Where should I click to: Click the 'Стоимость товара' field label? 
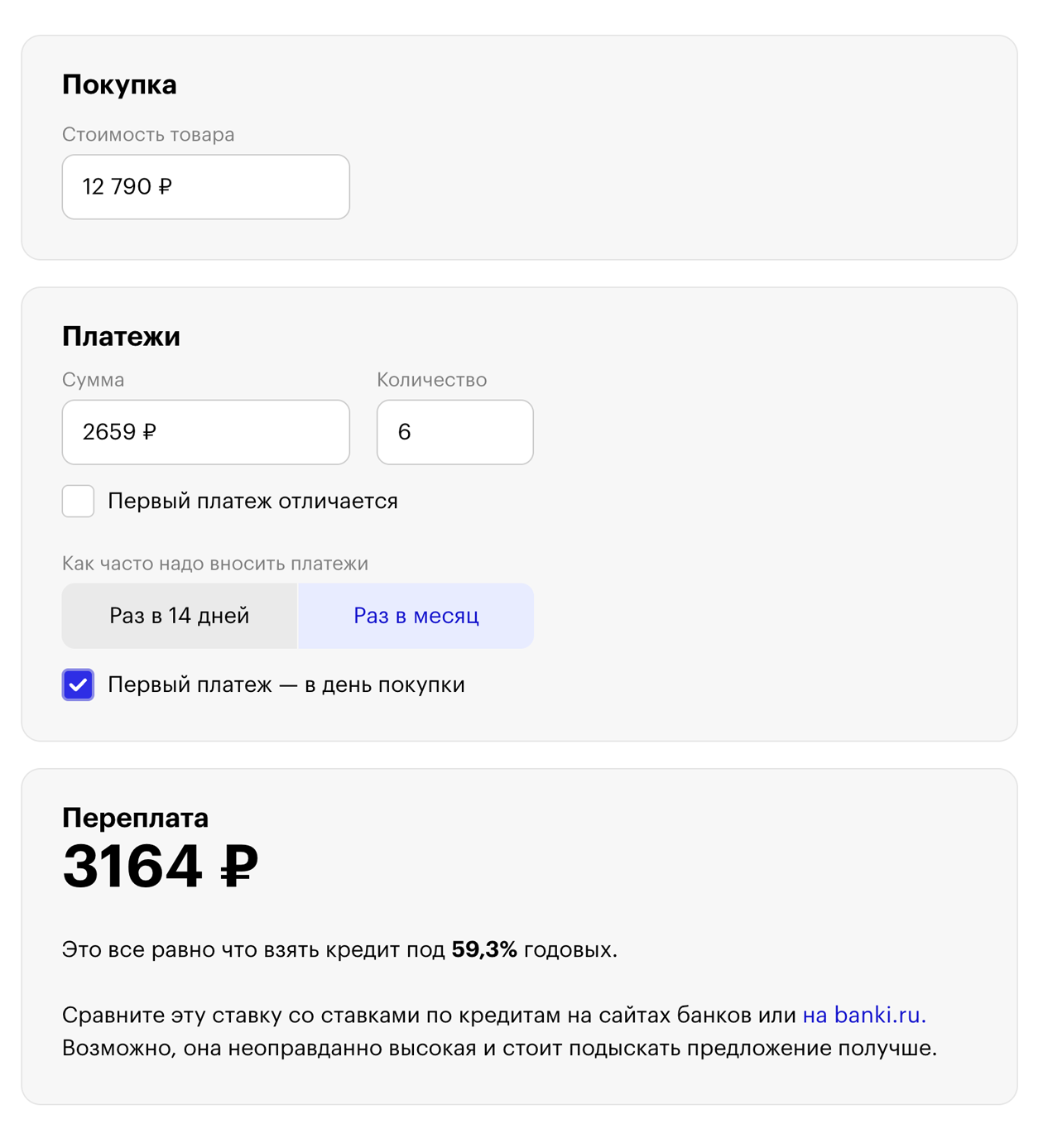click(148, 135)
